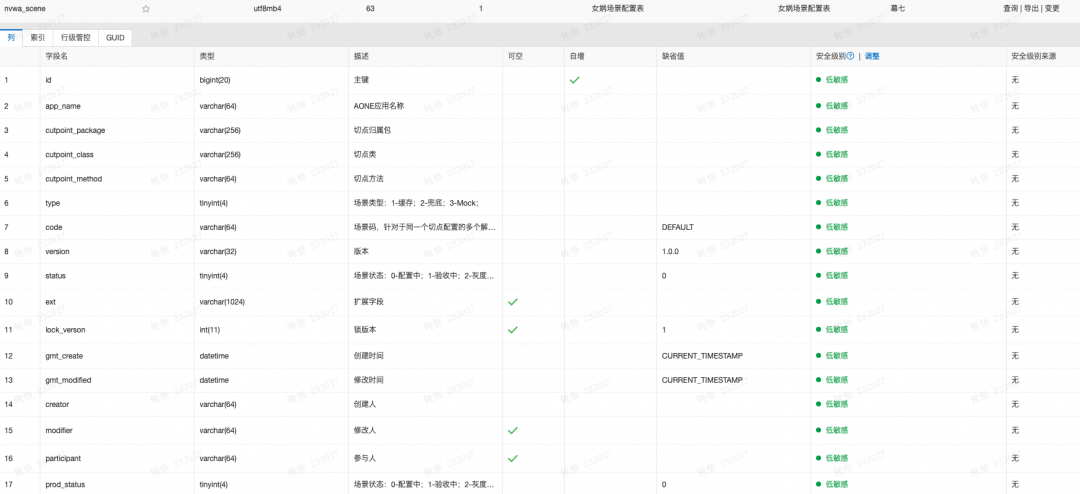Open the 行级管控 tab
The image size is (1080, 494).
coord(76,38)
